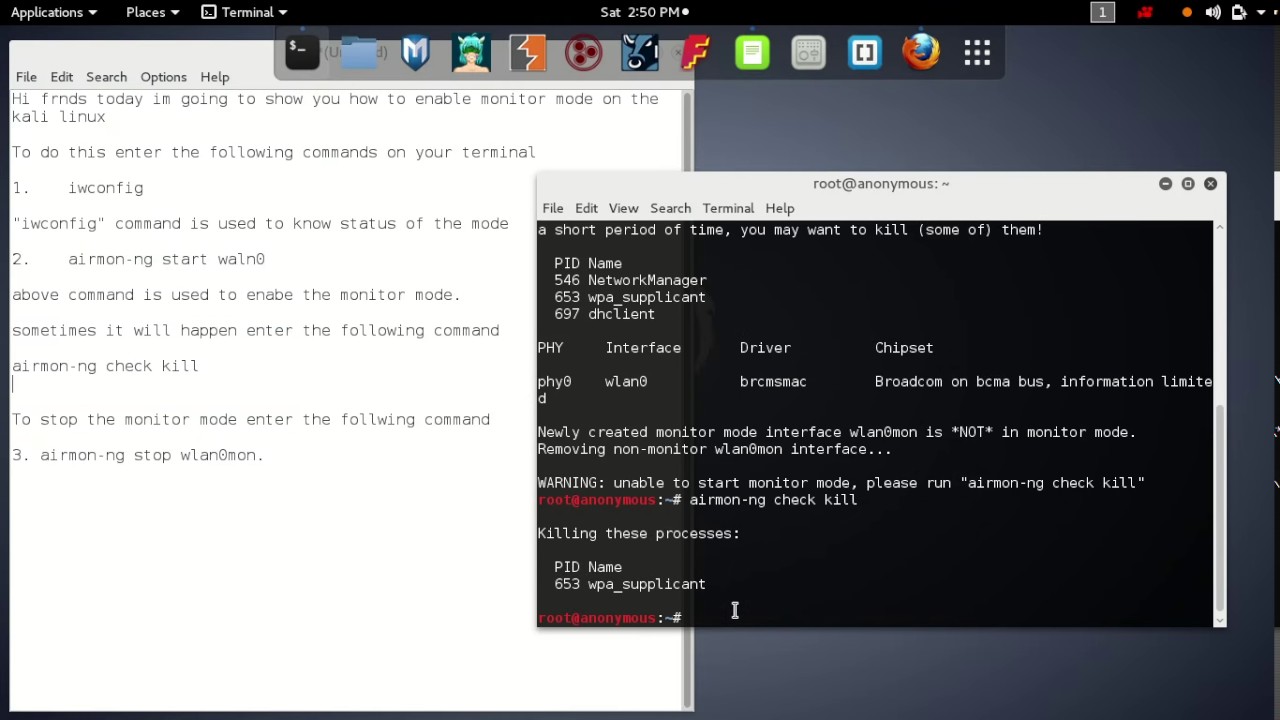Open the volume speaker icon
This screenshot has height=720, width=1280.
tap(1213, 12)
